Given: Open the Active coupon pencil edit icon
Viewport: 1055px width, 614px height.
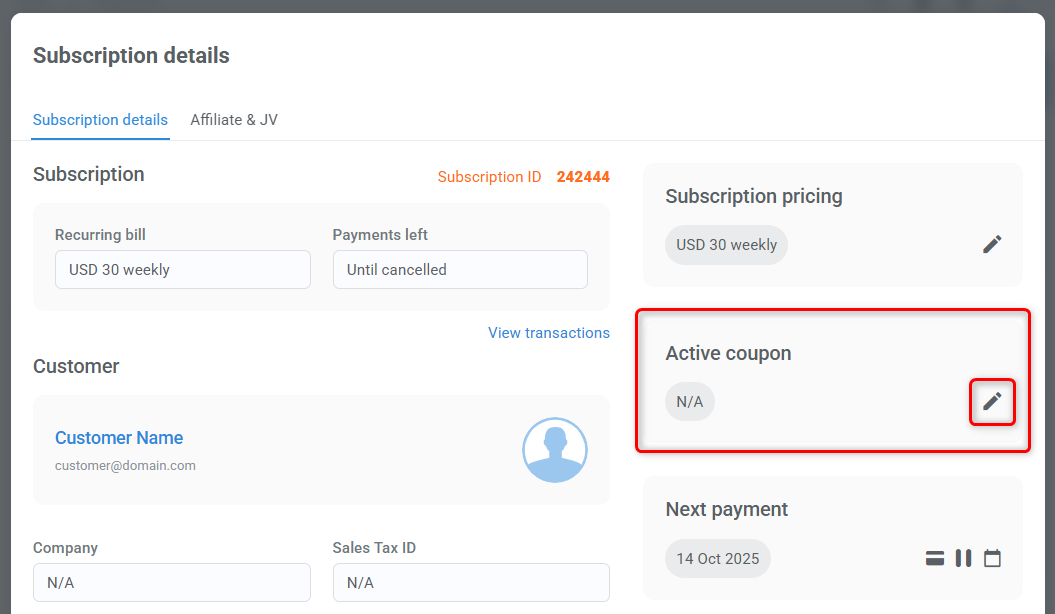Looking at the screenshot, I should 992,401.
